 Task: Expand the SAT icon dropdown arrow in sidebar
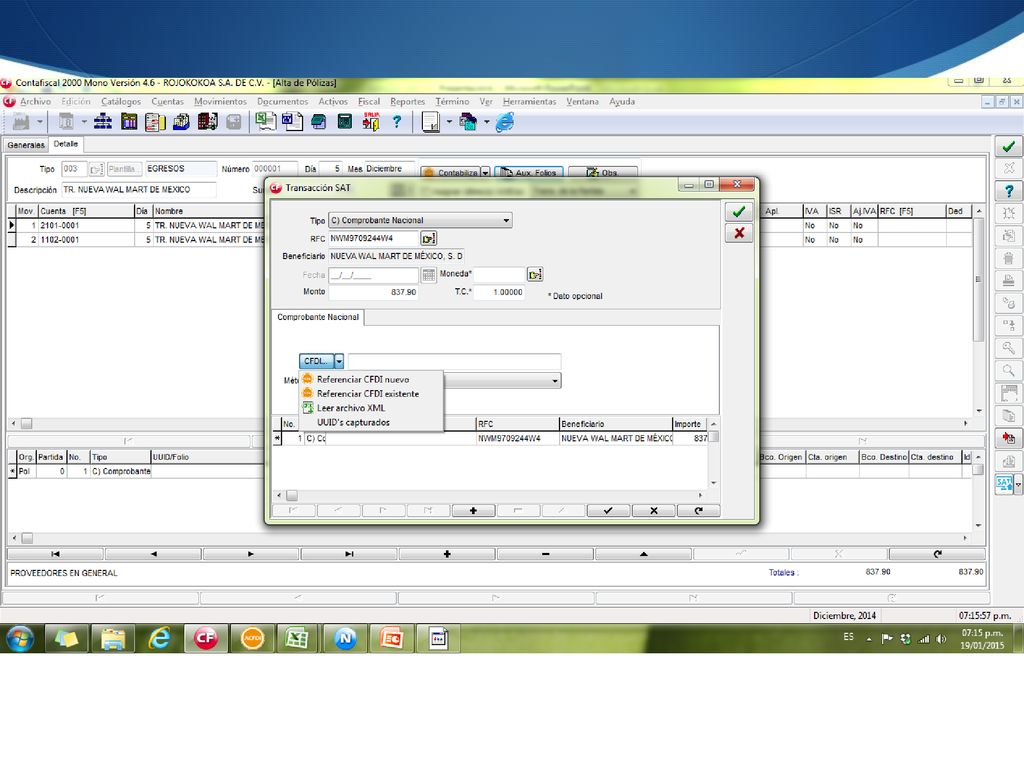click(x=1017, y=485)
